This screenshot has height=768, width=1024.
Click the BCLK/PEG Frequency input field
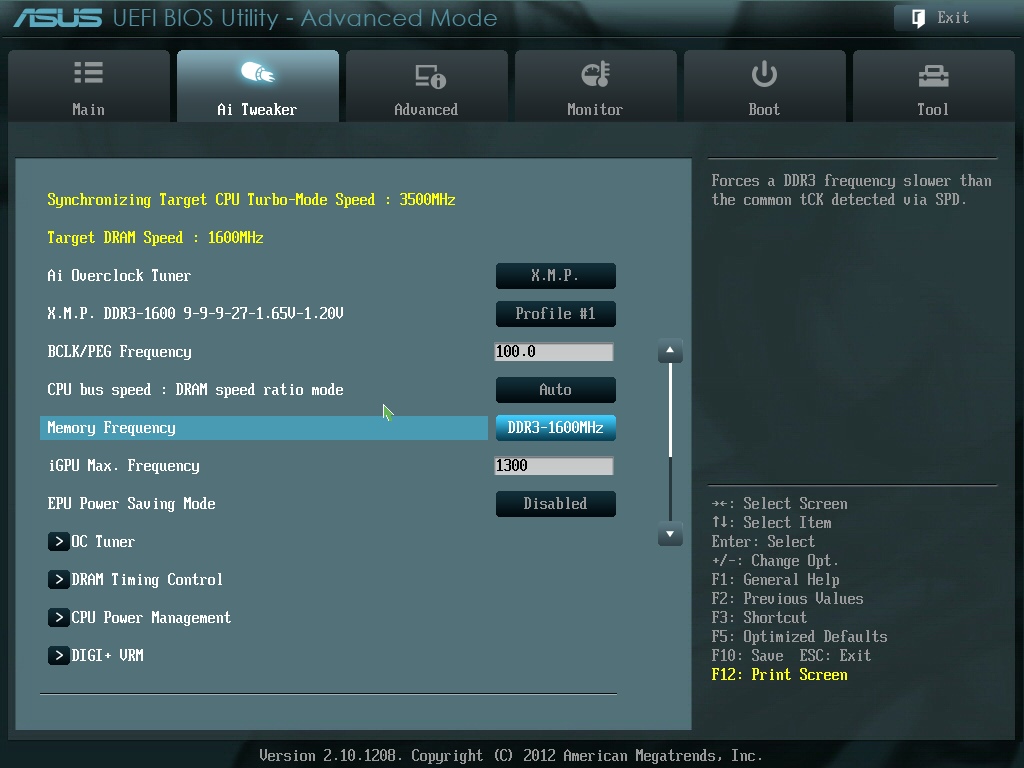point(554,352)
